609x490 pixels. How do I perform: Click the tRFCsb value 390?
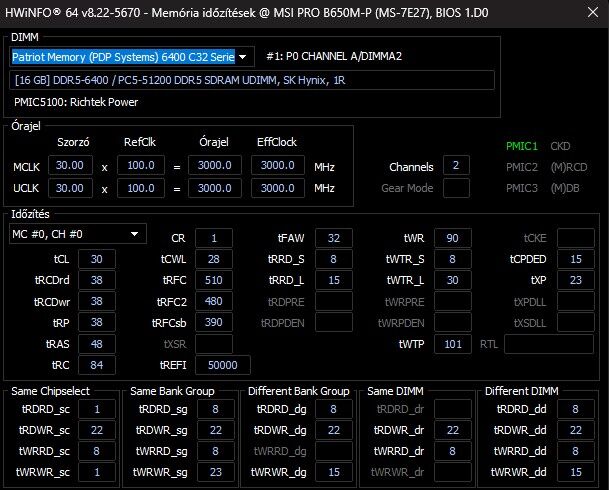214,322
